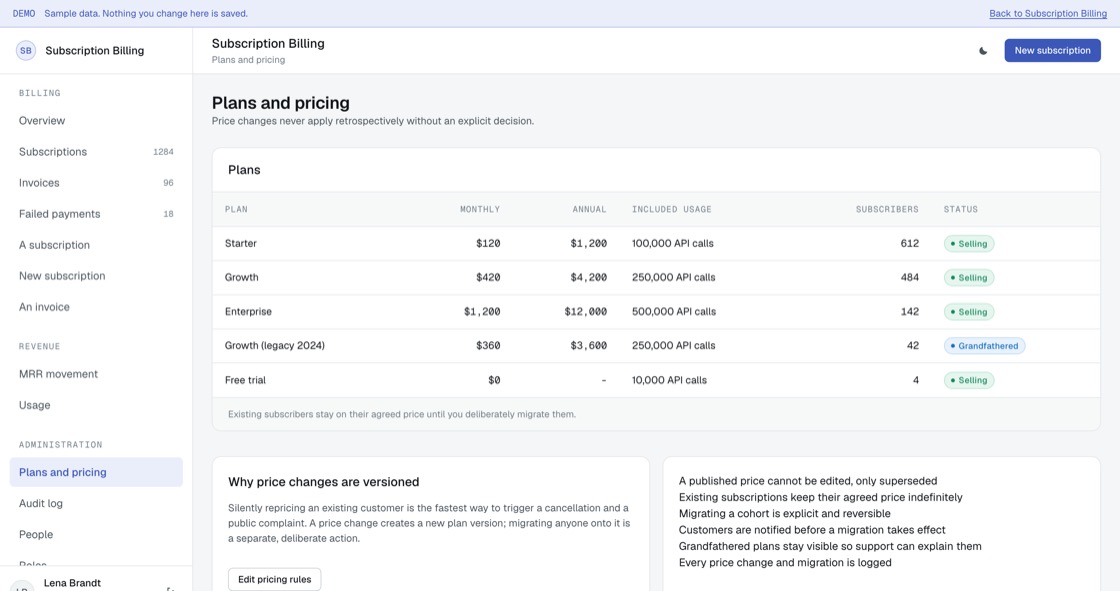Click the New subscription button
The height and width of the screenshot is (591, 1120).
(x=1052, y=51)
